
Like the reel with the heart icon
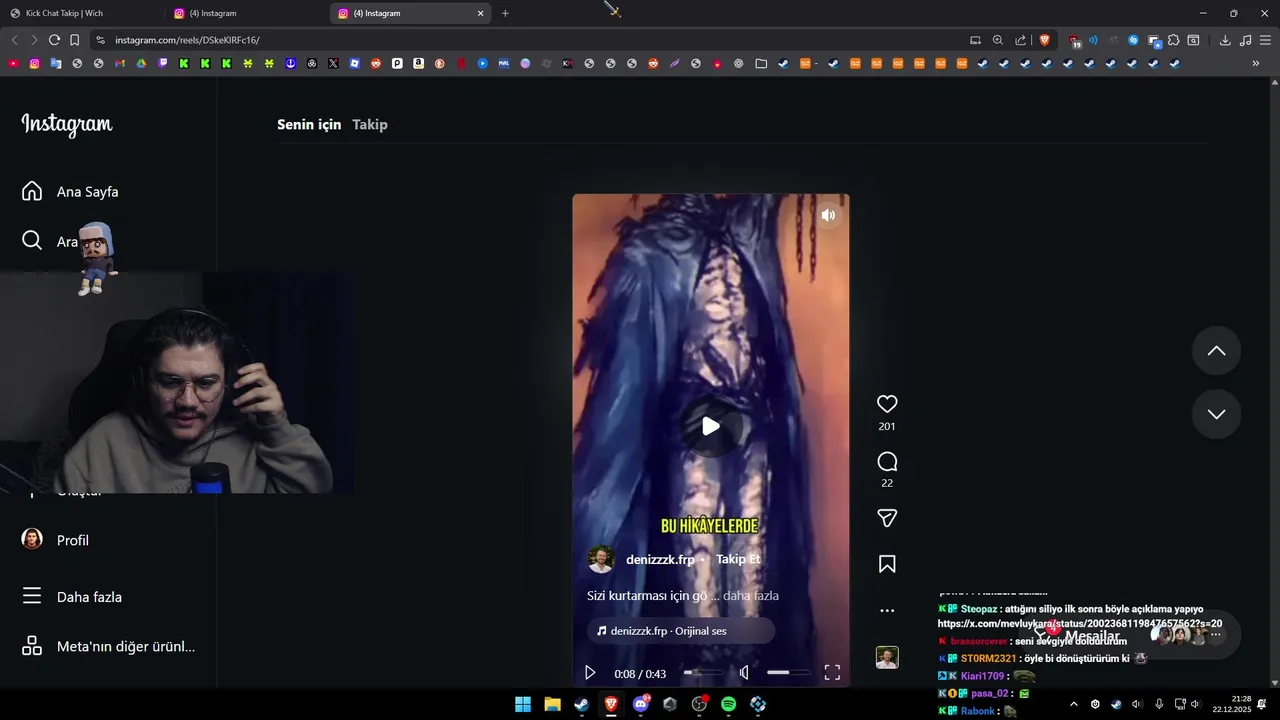click(x=887, y=404)
